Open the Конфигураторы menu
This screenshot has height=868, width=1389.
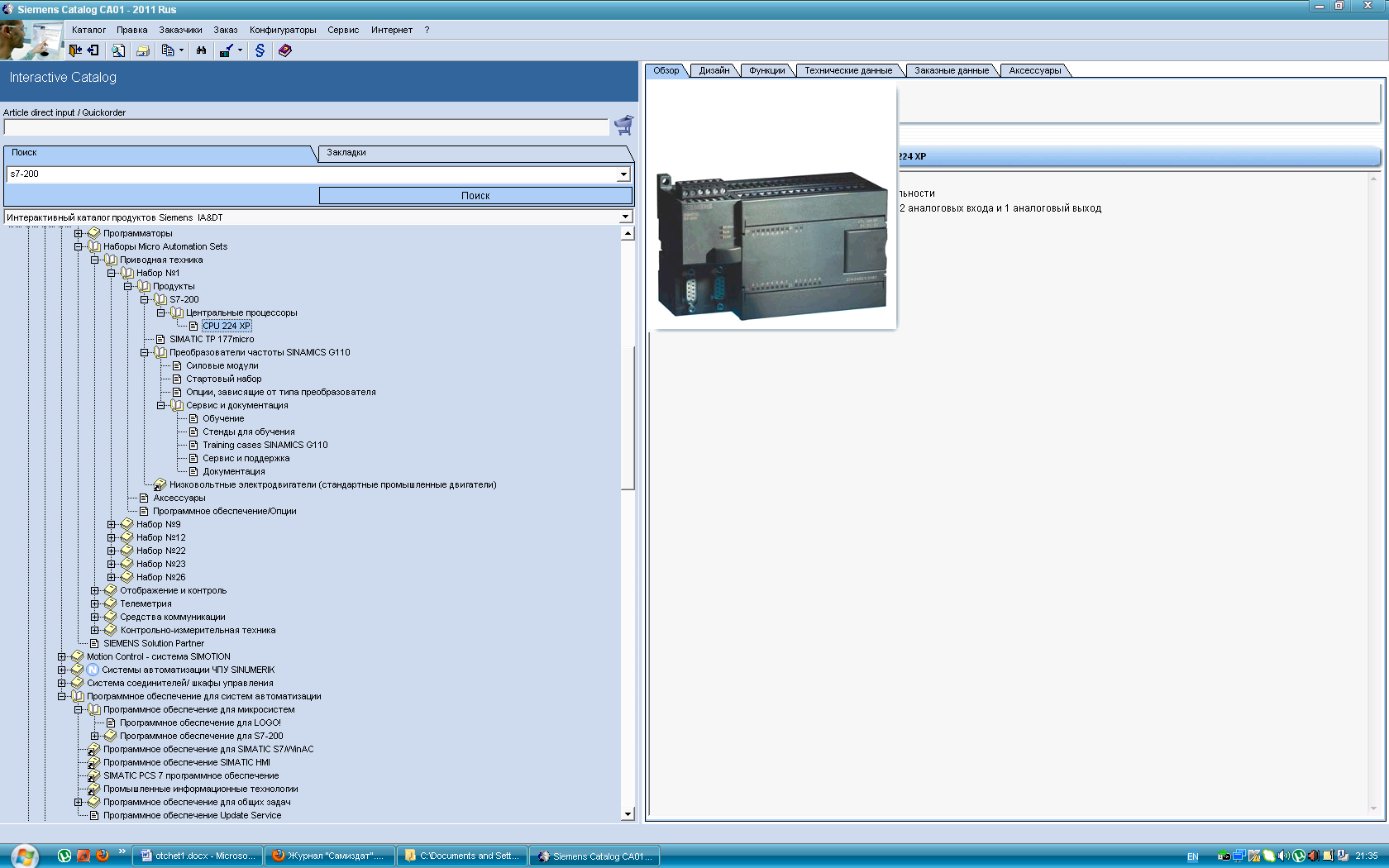click(283, 30)
